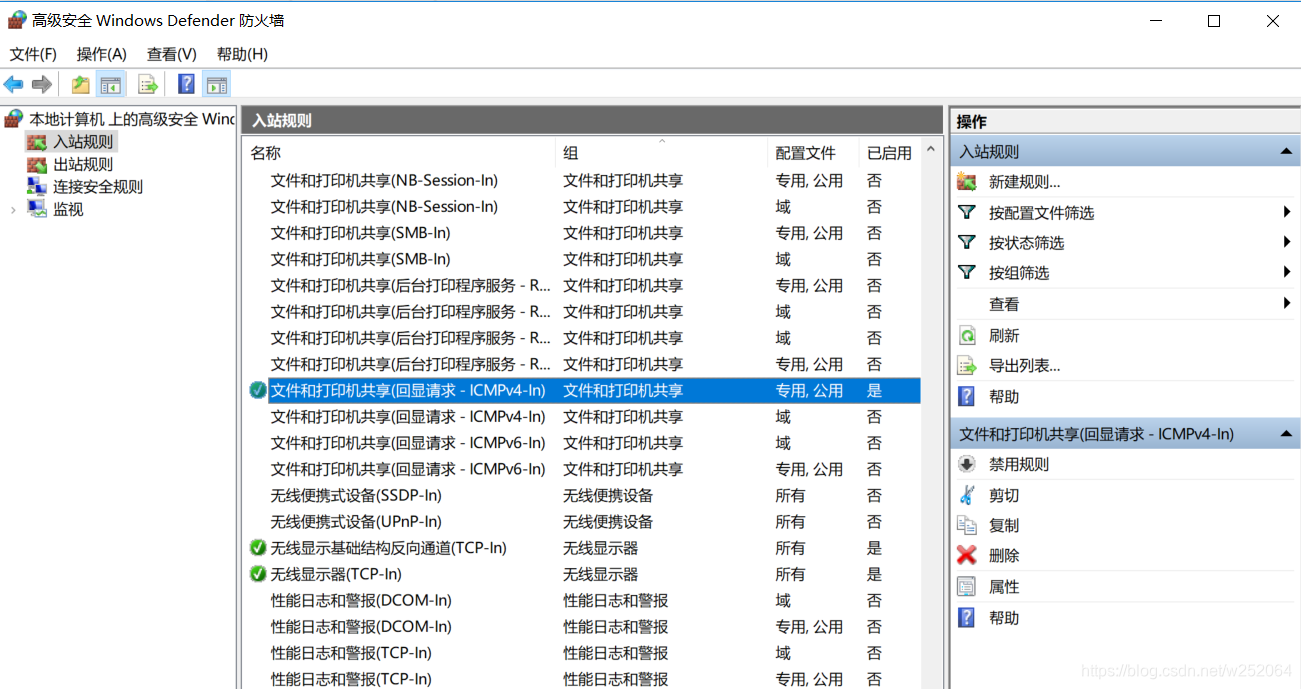Select the root 本地计算机 上的高级安全 tree node
Screen dimensions: 1301x689
tap(132, 119)
